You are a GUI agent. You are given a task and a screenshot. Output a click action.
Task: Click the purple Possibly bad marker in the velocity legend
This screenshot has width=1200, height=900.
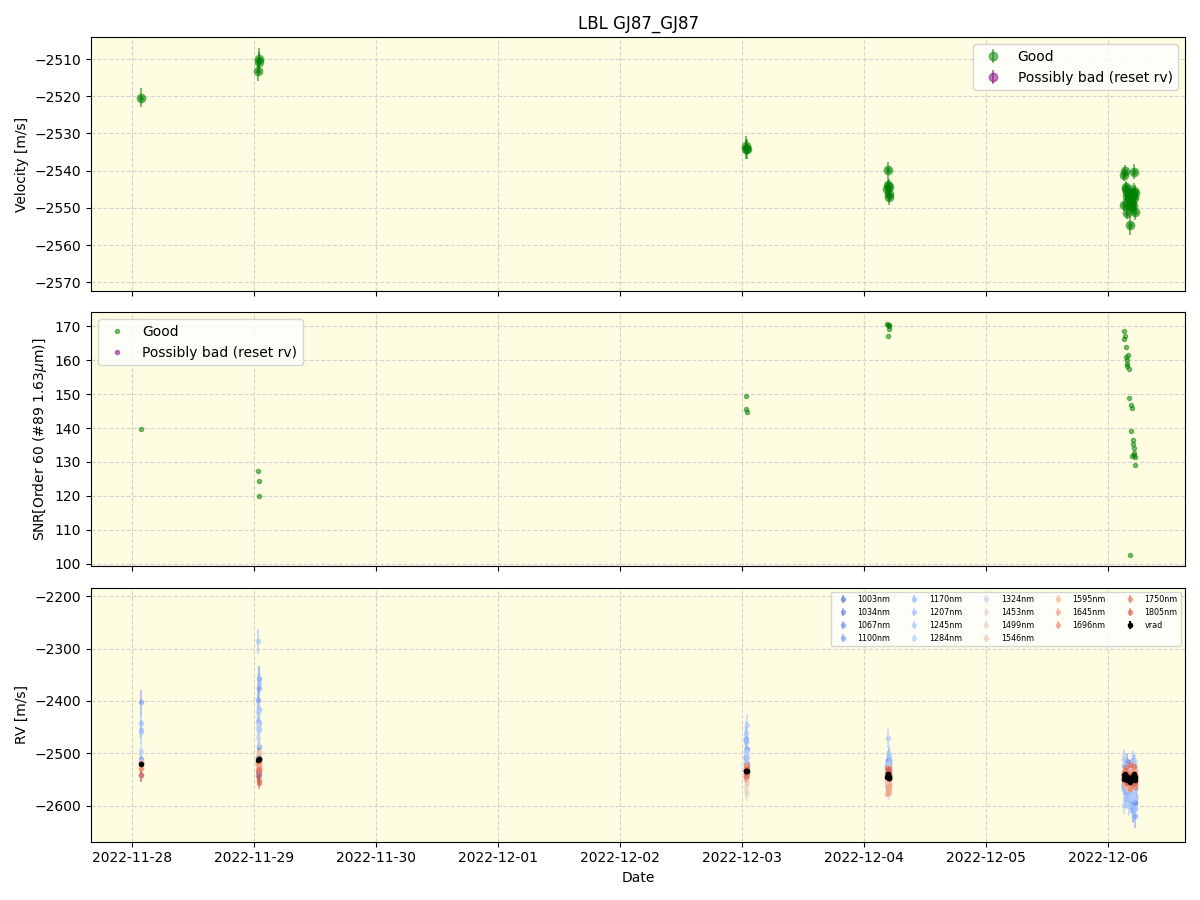(x=993, y=77)
